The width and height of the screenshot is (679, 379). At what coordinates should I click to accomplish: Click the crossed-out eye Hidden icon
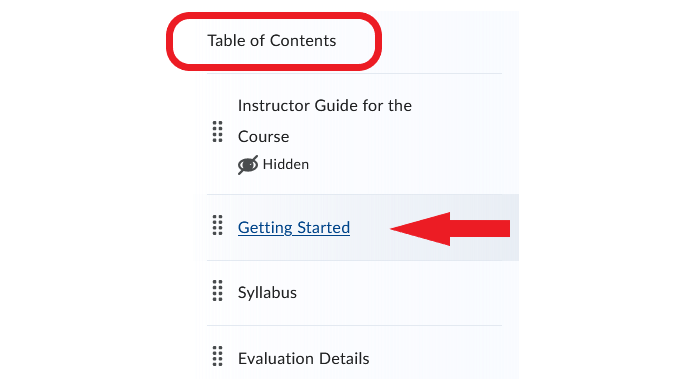pos(248,165)
